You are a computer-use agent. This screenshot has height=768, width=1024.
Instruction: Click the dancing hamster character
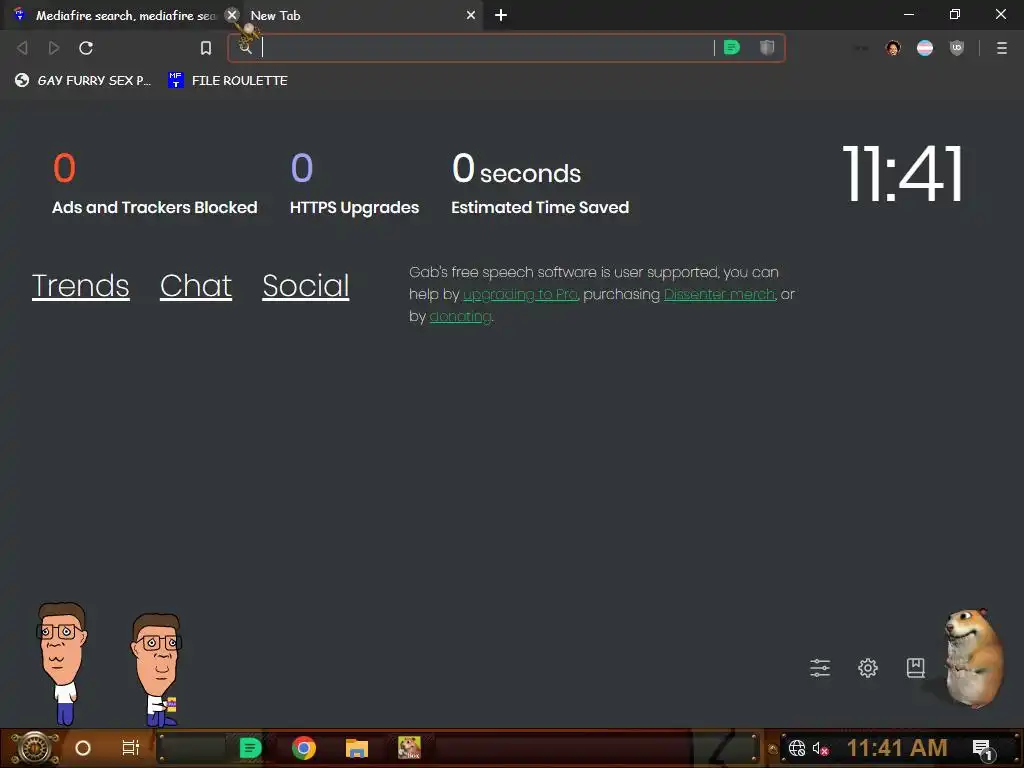974,658
